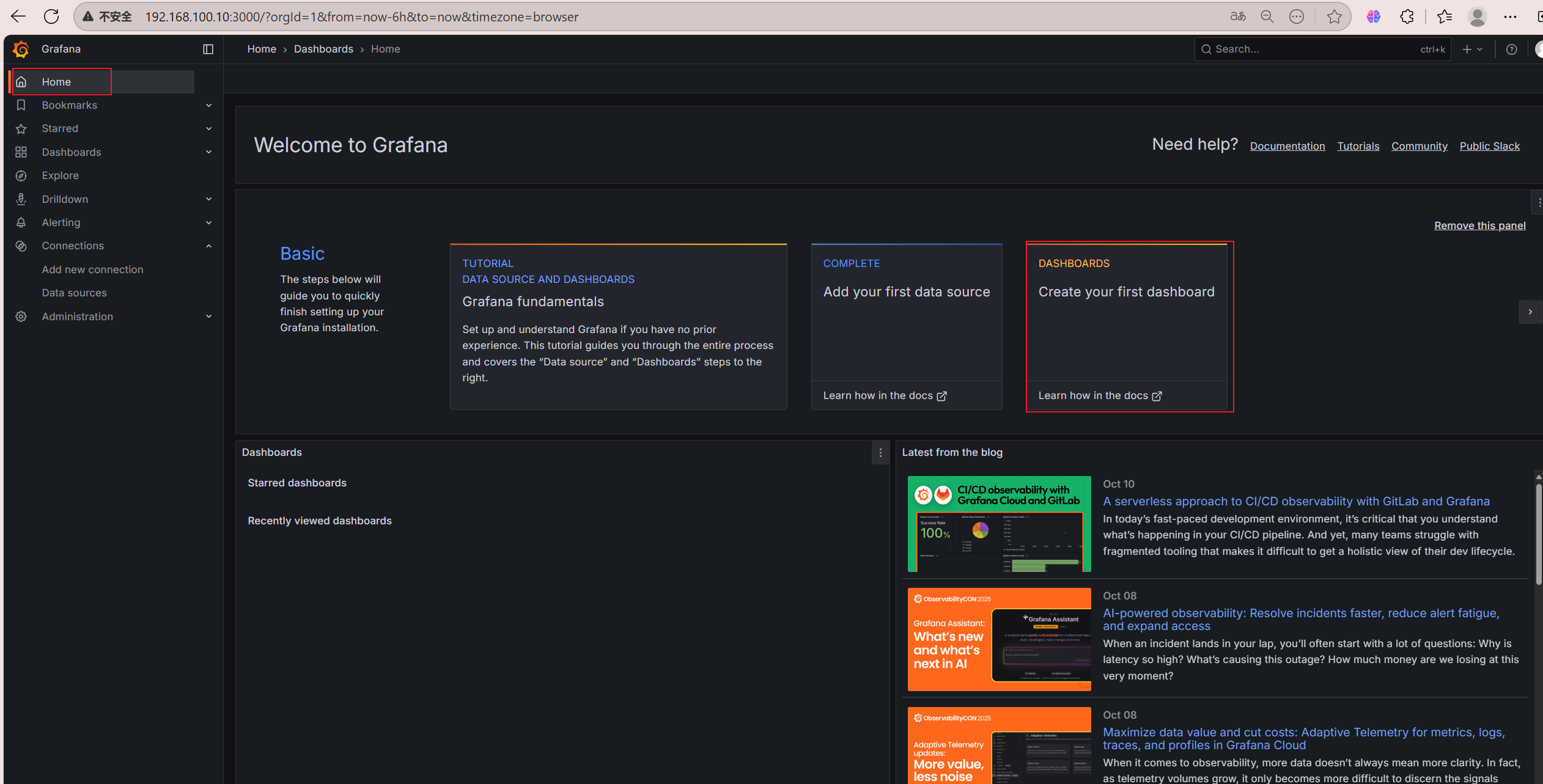
Task: Click the Adaptive Telemetry blog thumbnail
Action: coord(999,746)
